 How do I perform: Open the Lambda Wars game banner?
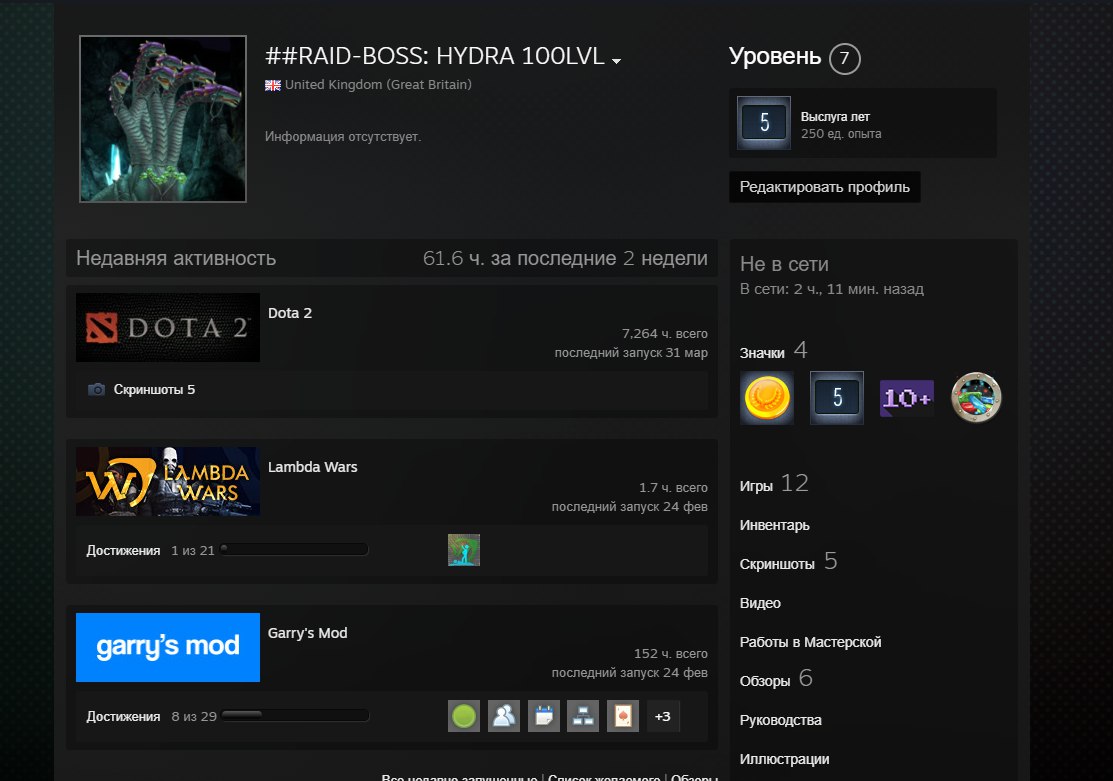pyautogui.click(x=168, y=481)
